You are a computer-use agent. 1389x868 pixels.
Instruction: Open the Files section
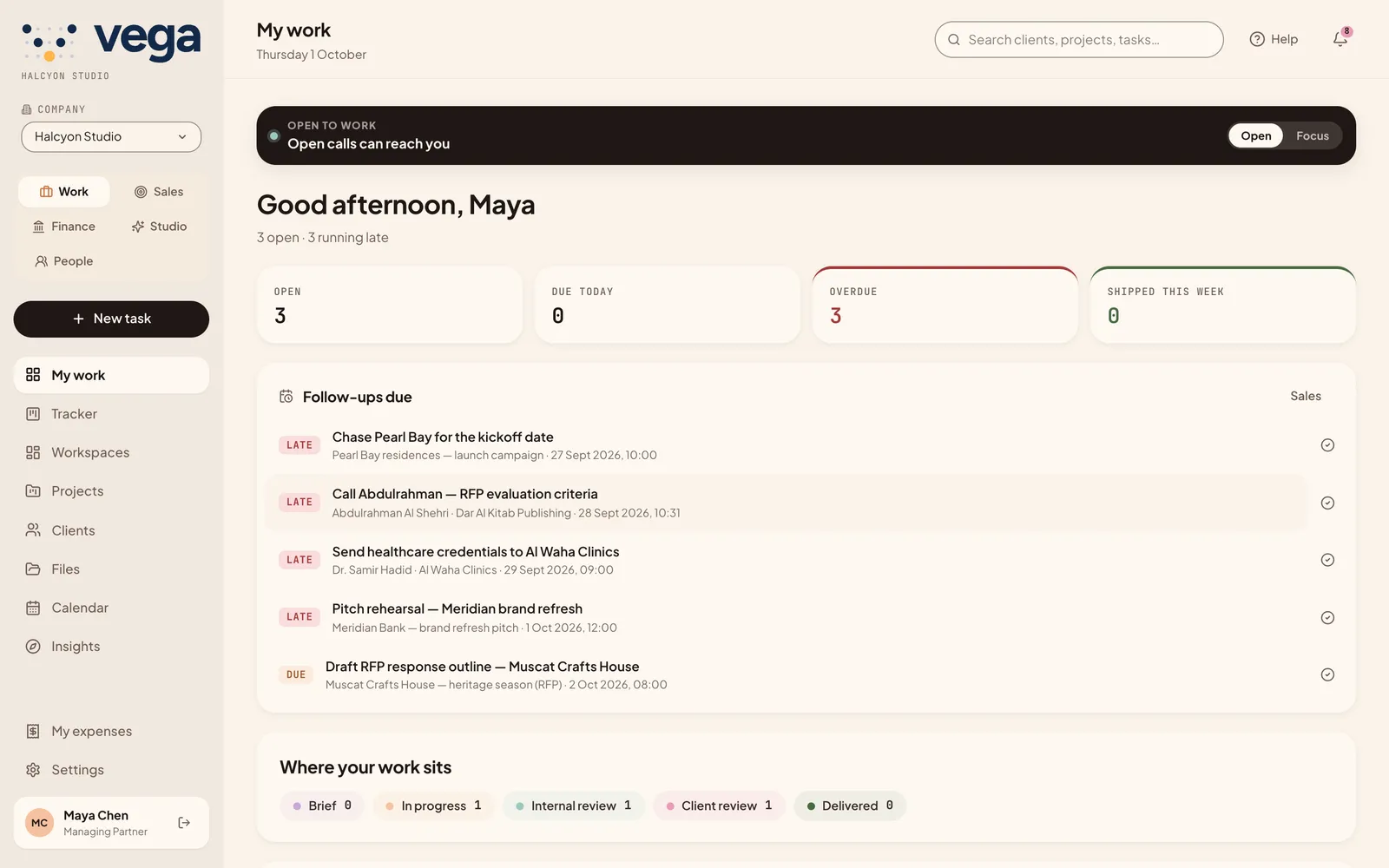111,569
